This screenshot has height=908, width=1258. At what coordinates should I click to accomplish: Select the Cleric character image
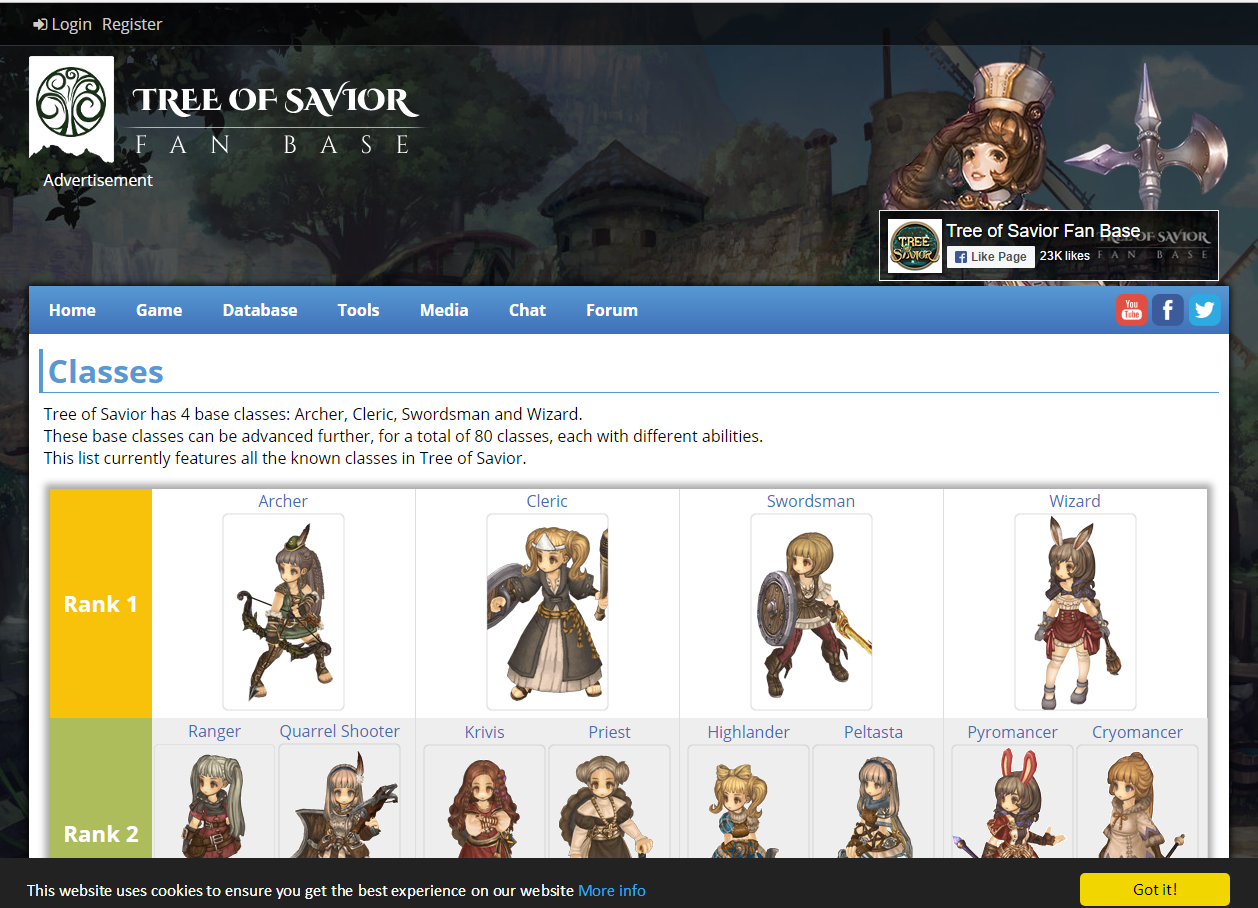point(547,612)
